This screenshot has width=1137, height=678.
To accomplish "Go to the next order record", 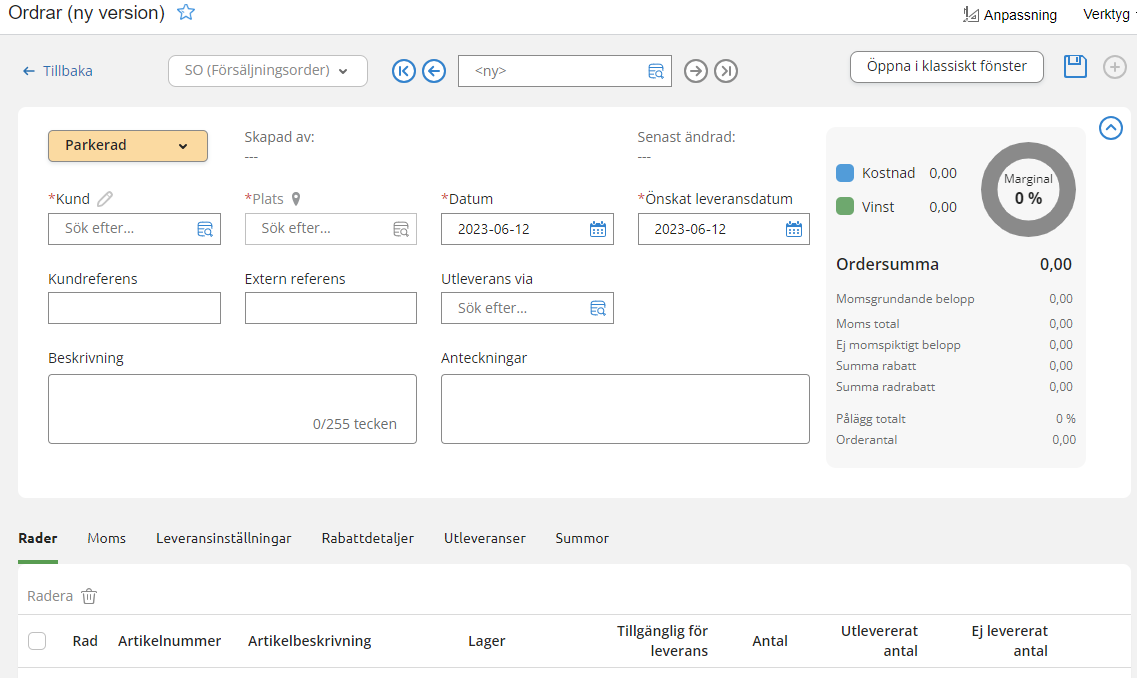I will point(696,71).
